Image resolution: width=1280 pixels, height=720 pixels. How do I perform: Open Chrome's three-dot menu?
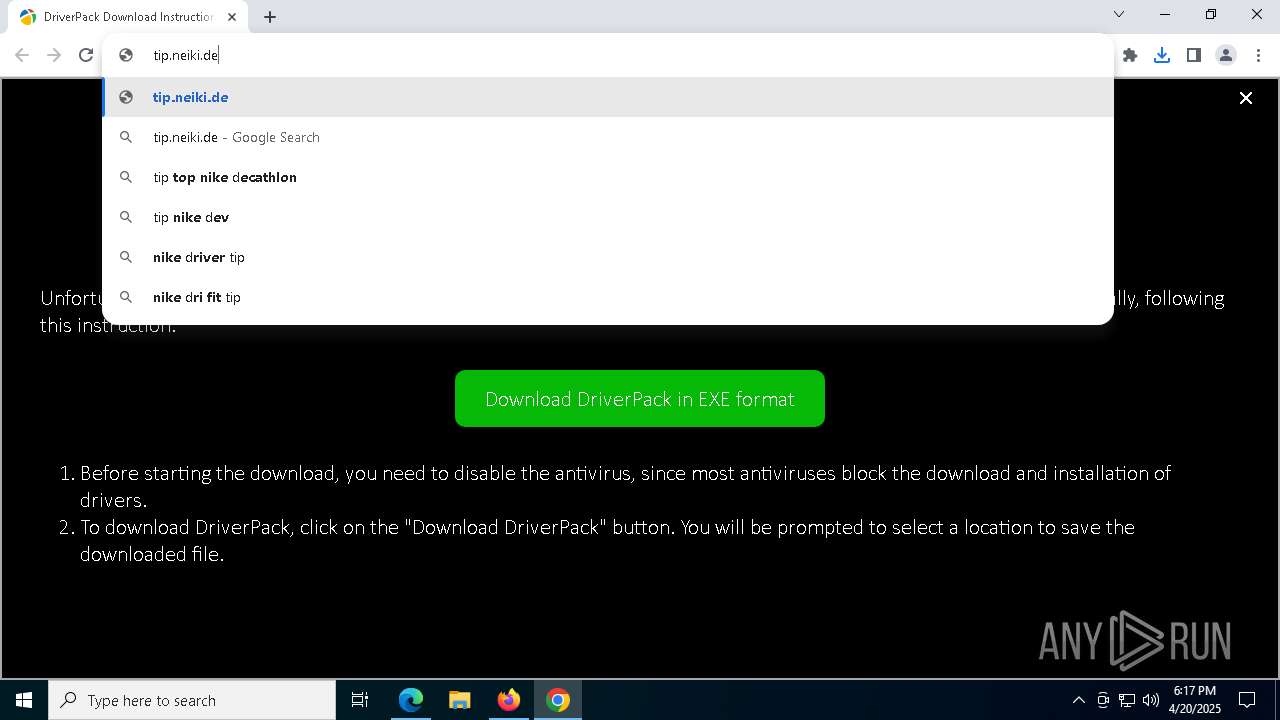(1258, 55)
